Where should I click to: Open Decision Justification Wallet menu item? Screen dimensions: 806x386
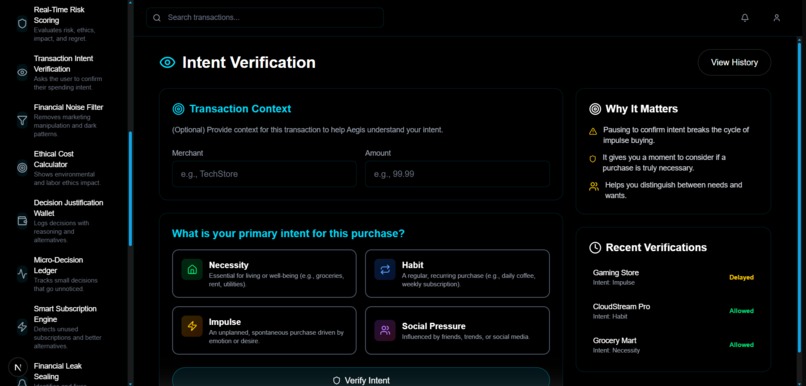(x=61, y=221)
